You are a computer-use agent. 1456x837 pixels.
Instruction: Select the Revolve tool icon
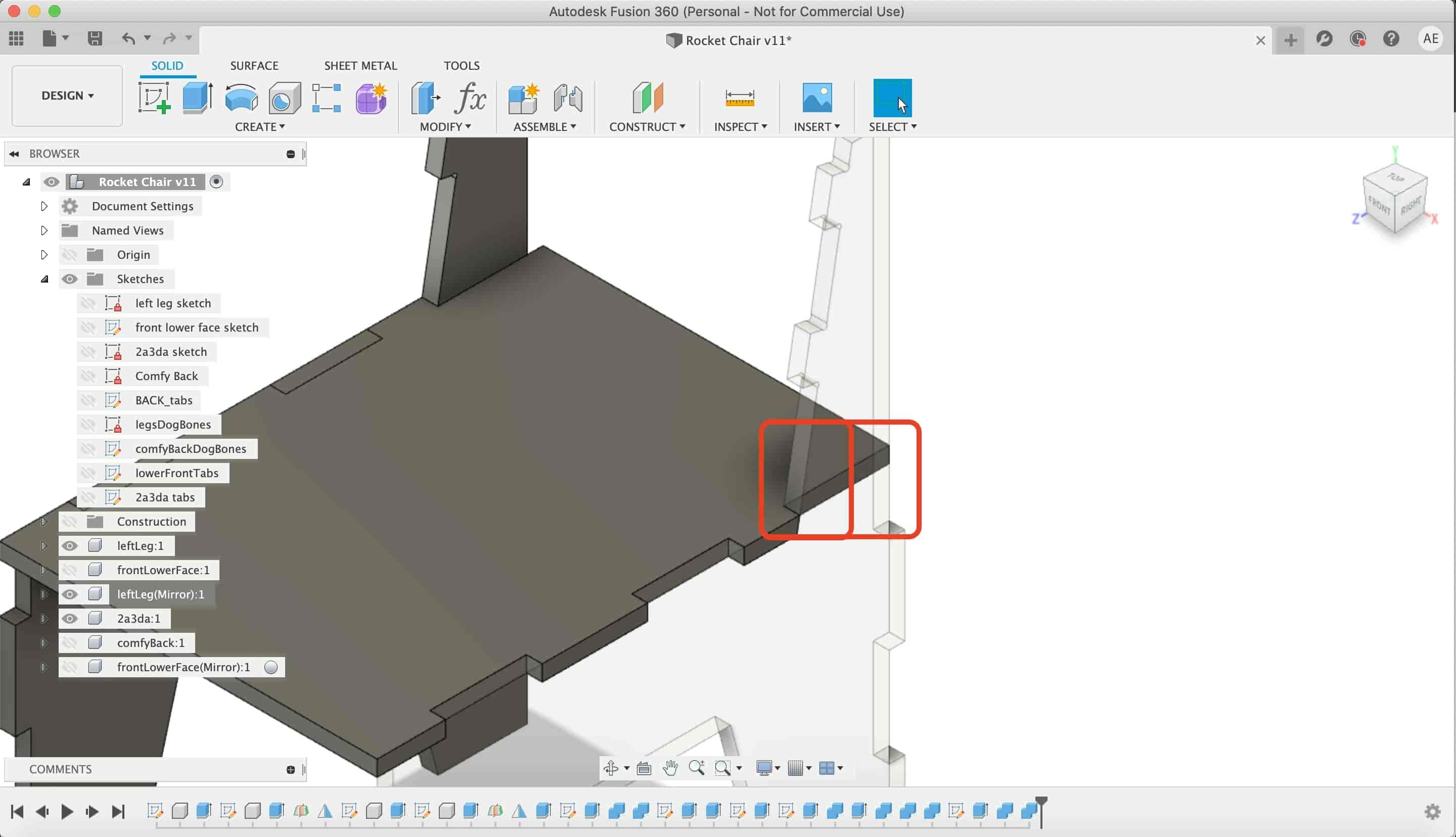point(242,98)
